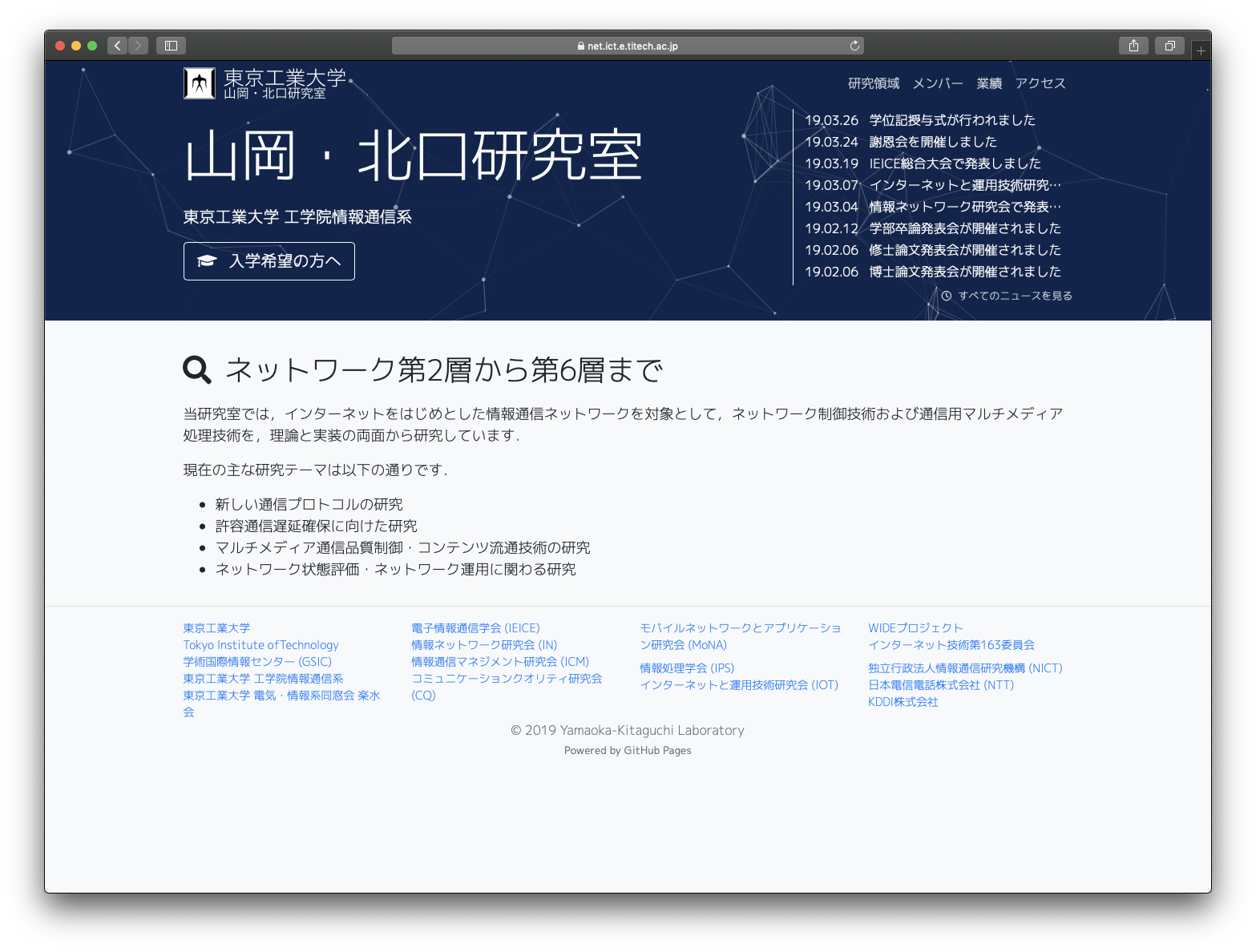Open KDDI株式会社 link

point(903,702)
